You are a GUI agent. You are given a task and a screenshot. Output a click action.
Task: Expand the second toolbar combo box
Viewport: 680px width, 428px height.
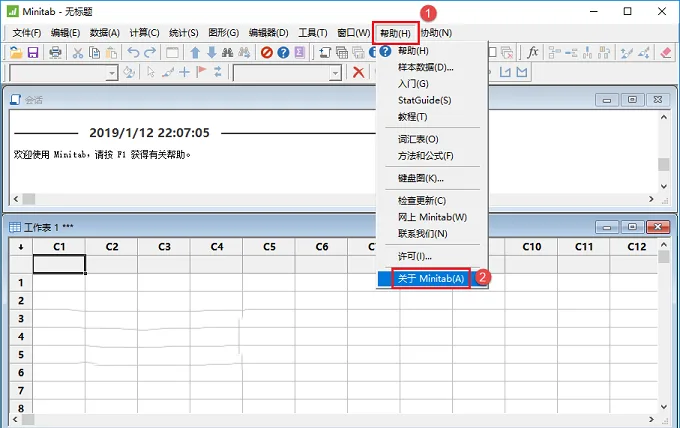pyautogui.click(x=335, y=73)
